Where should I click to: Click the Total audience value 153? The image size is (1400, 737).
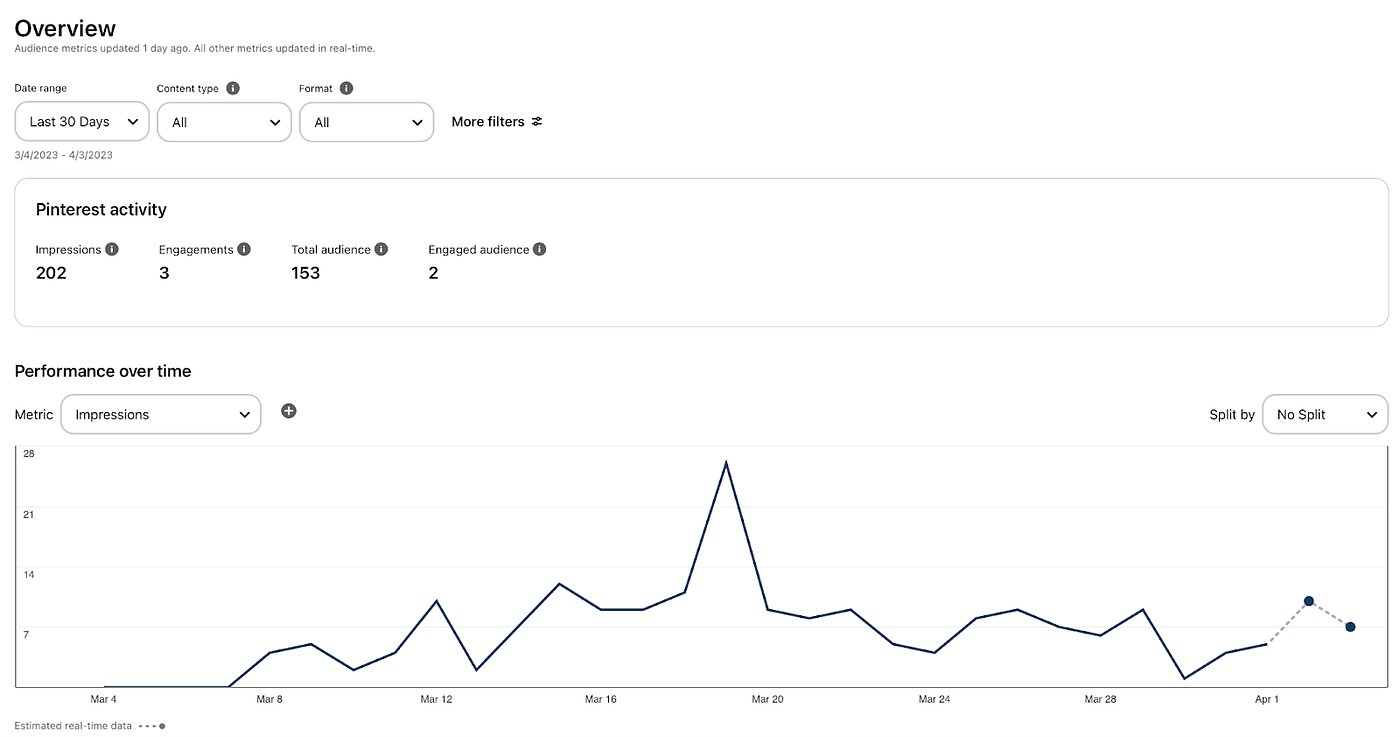point(306,273)
